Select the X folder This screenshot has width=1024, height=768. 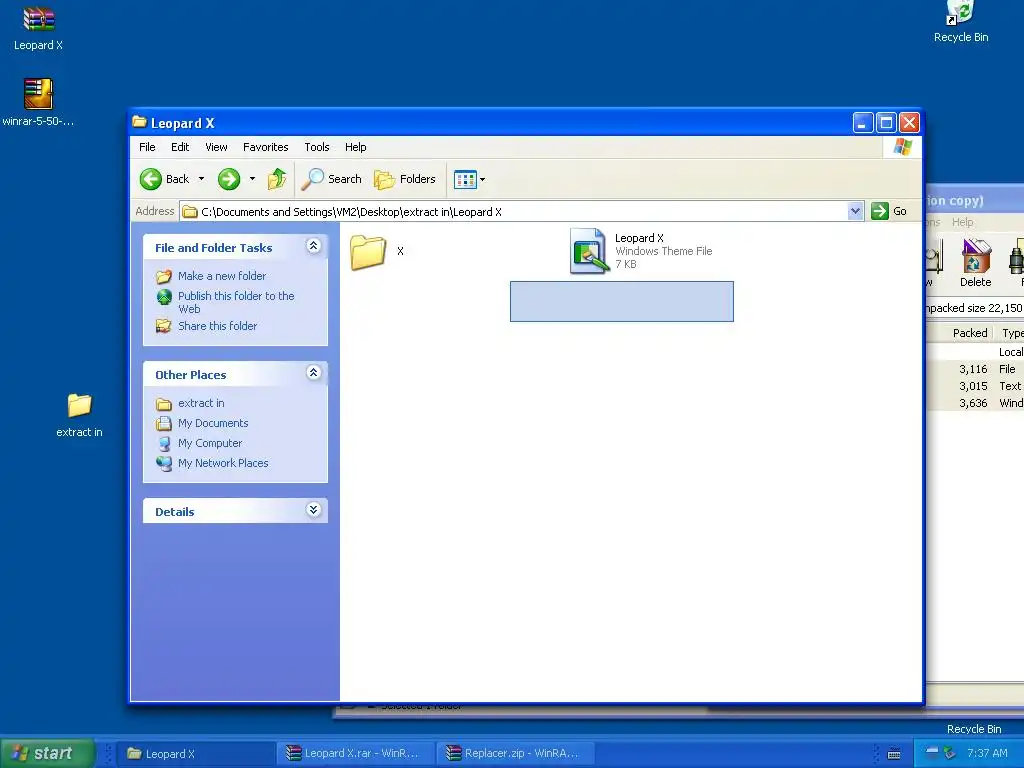[377, 251]
